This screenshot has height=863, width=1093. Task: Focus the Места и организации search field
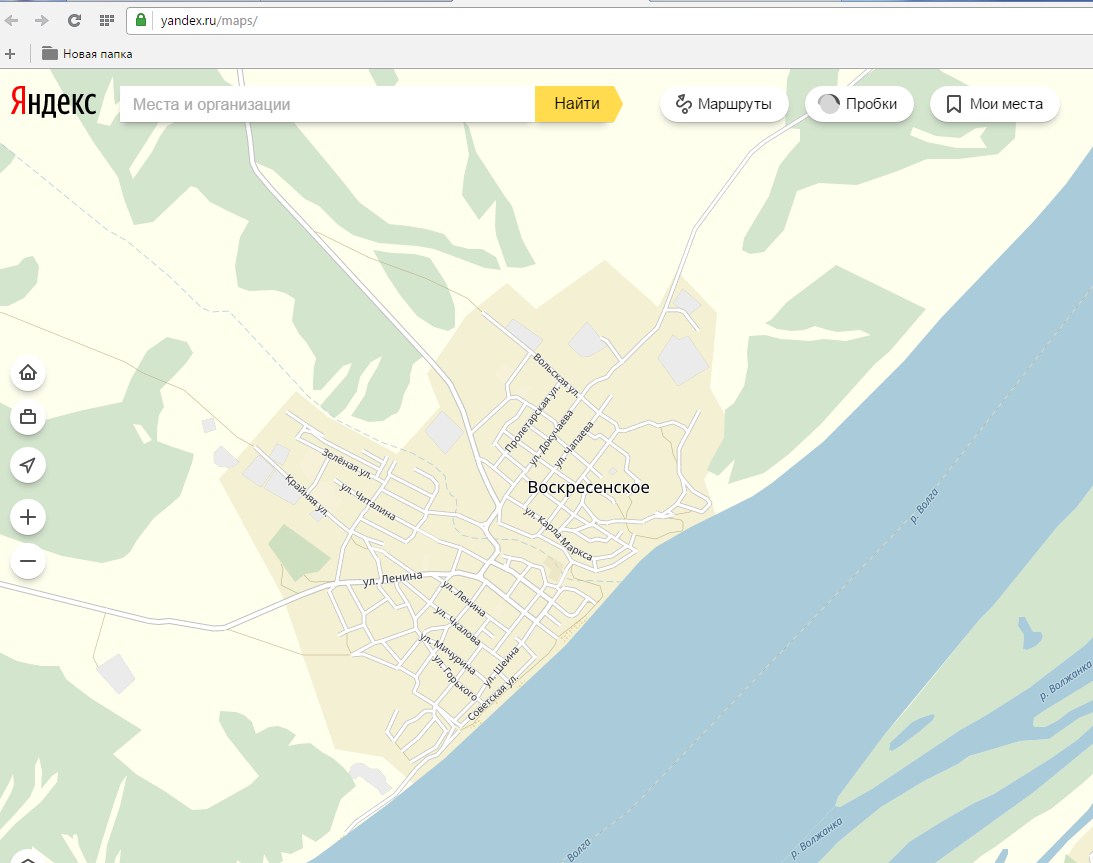327,104
